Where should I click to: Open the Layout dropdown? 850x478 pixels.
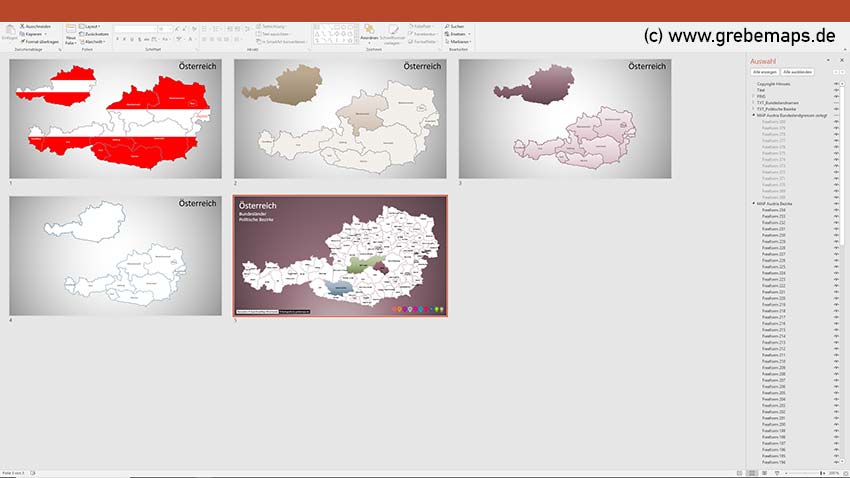(x=92, y=26)
